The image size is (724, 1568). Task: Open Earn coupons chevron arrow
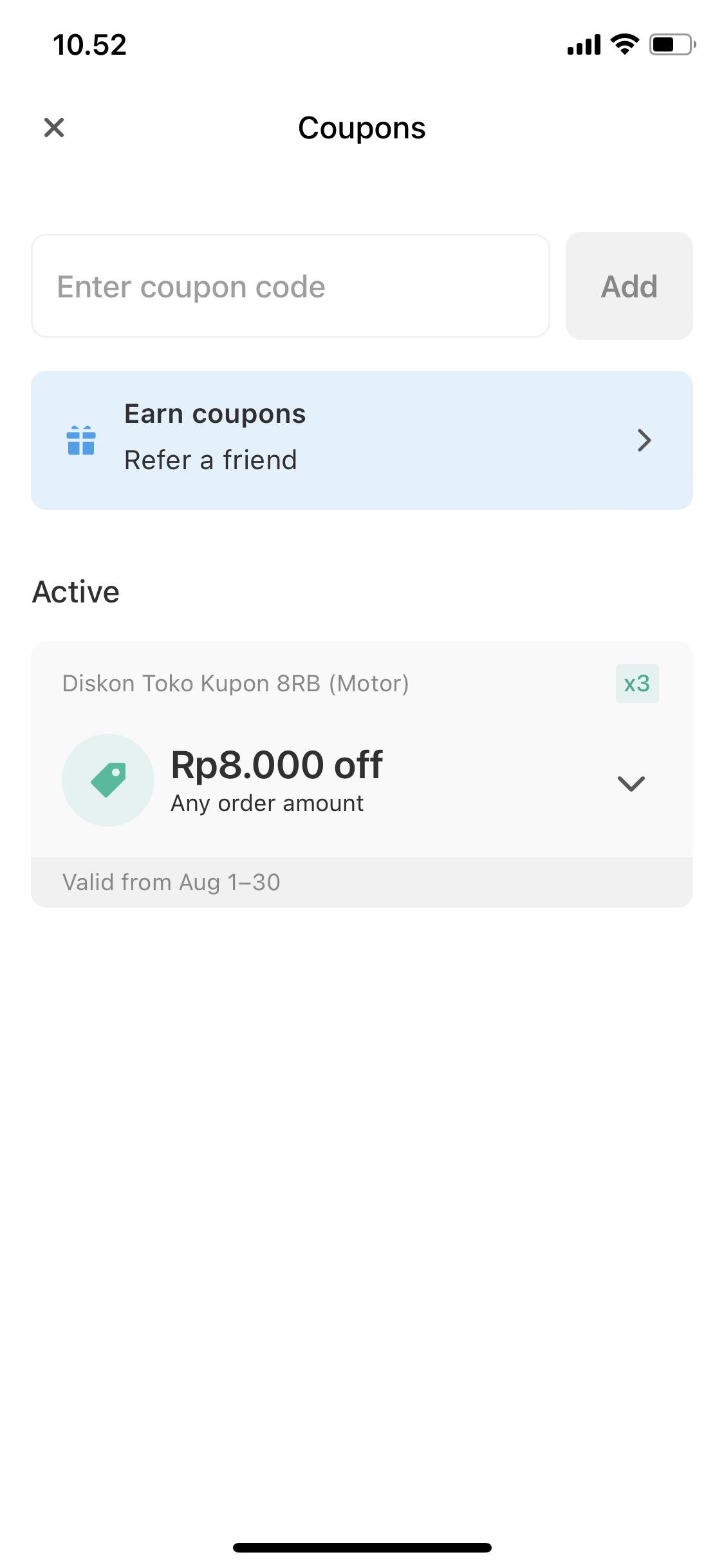click(644, 440)
